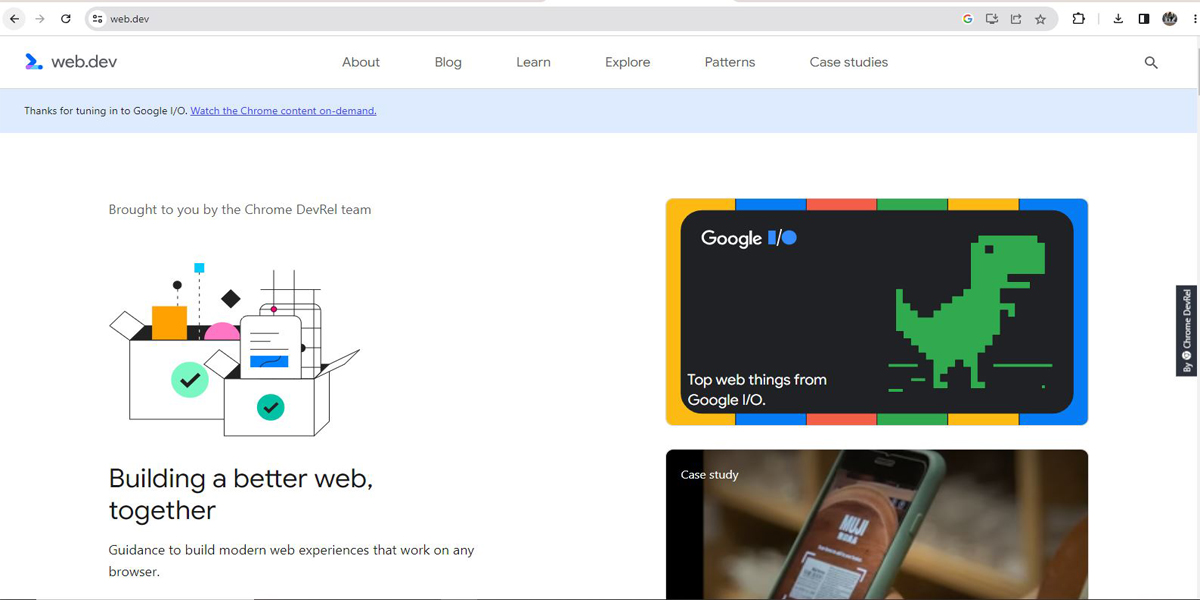Open the Google I/O dinosaur card

[877, 312]
